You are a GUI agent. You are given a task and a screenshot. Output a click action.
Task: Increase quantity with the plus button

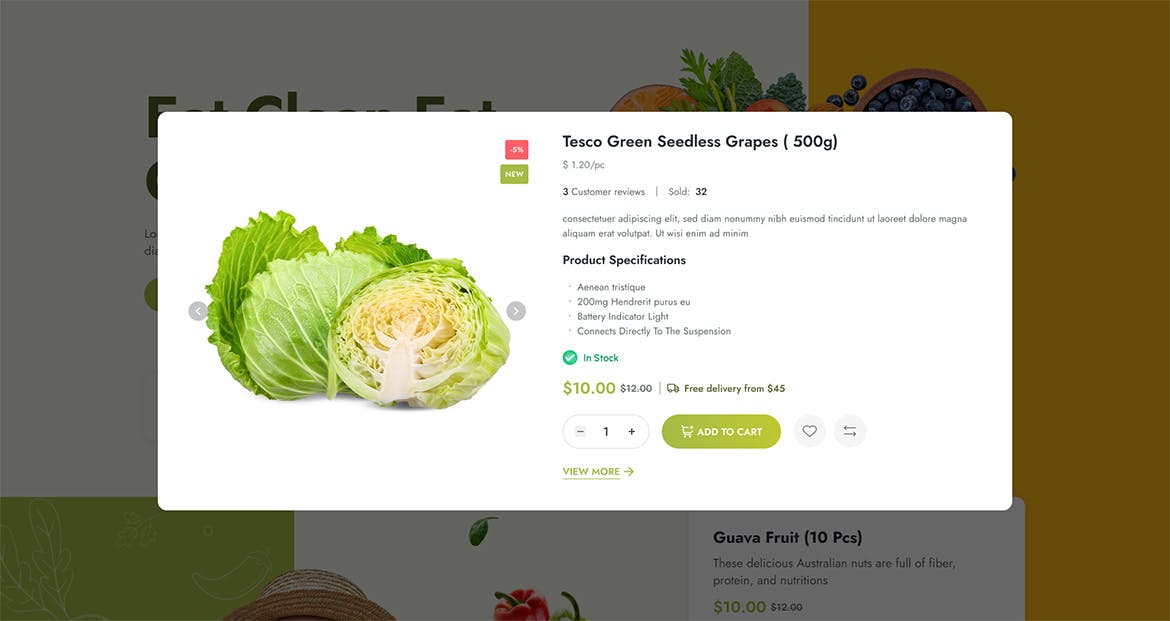631,432
